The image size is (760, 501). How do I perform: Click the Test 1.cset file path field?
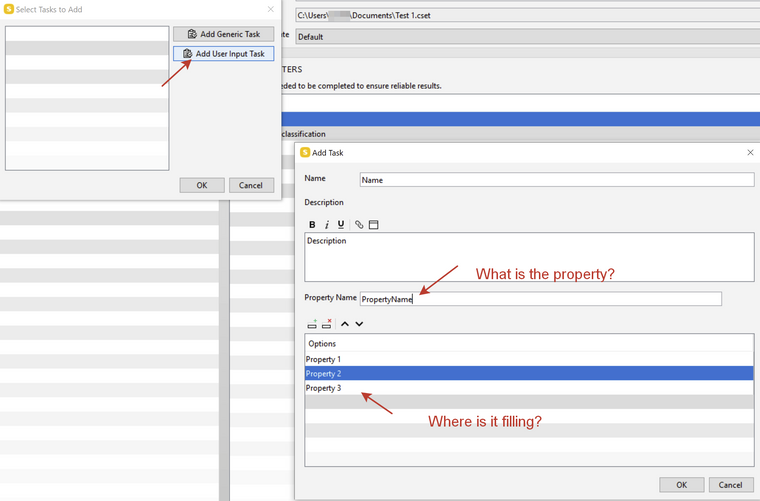click(x=527, y=15)
